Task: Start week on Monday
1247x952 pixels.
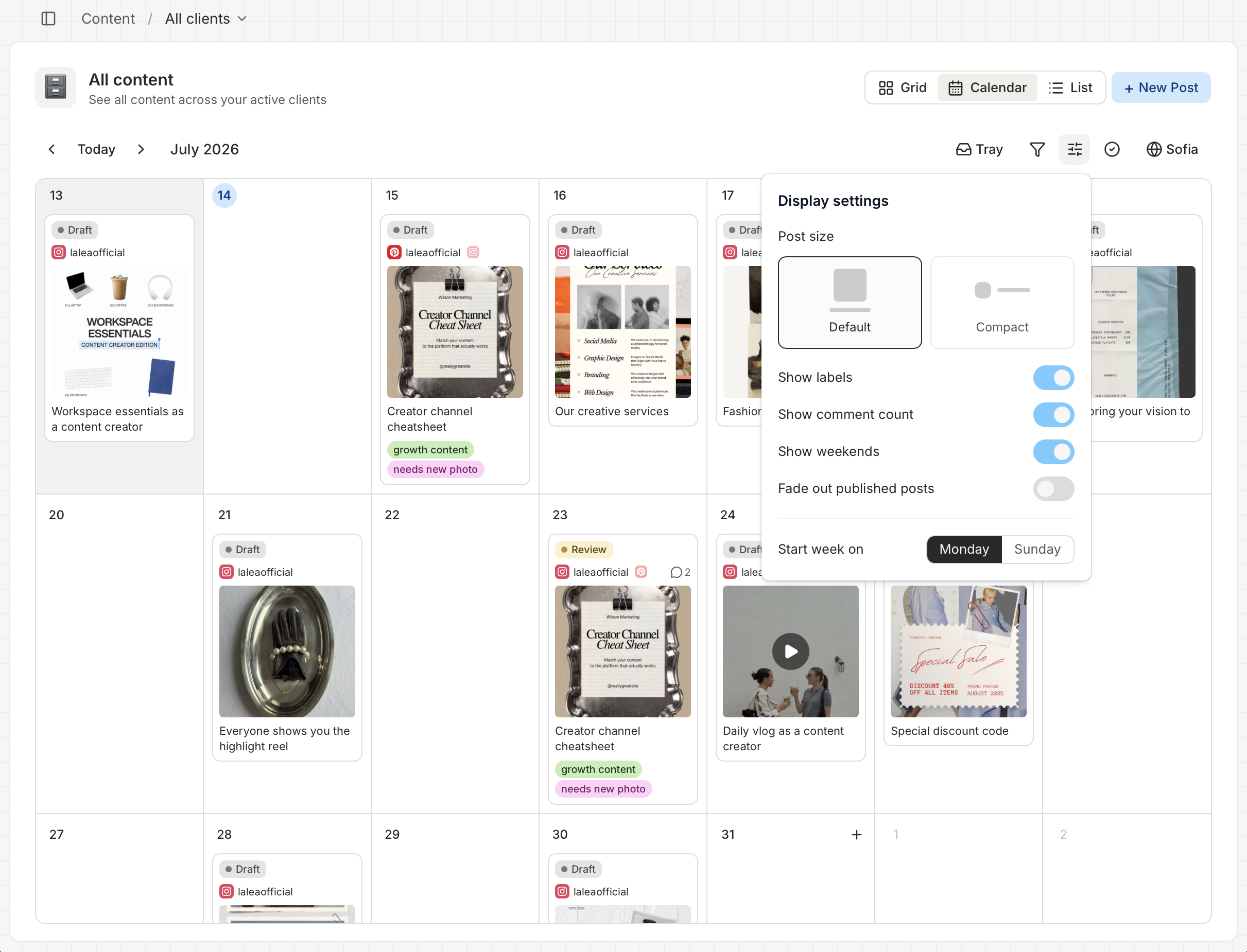Action: [964, 550]
